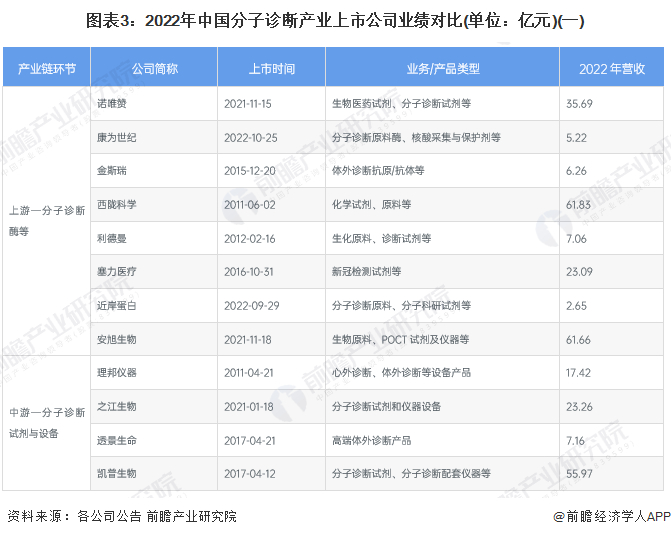
Task: Click listing date 2011-04-21
Action: coord(249,373)
